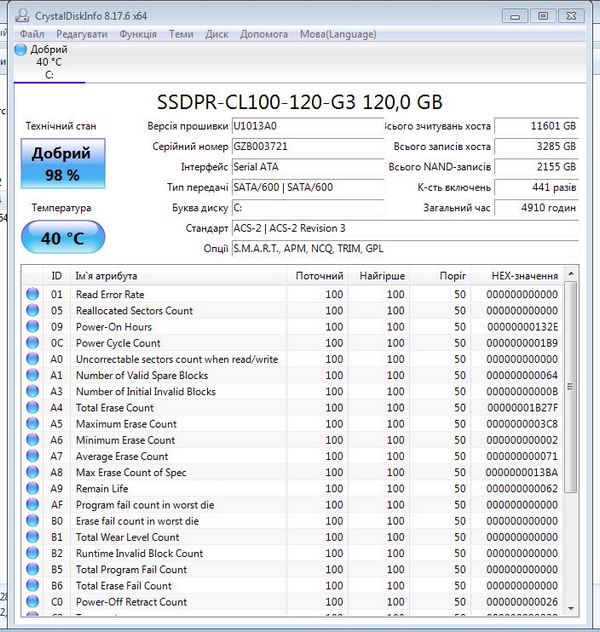Click the Добрий 98 % health status button
This screenshot has width=600, height=632.
click(62, 164)
